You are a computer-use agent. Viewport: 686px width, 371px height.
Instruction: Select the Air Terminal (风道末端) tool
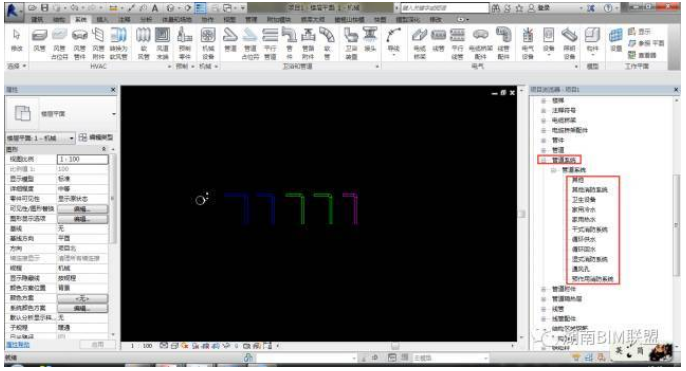coord(162,43)
